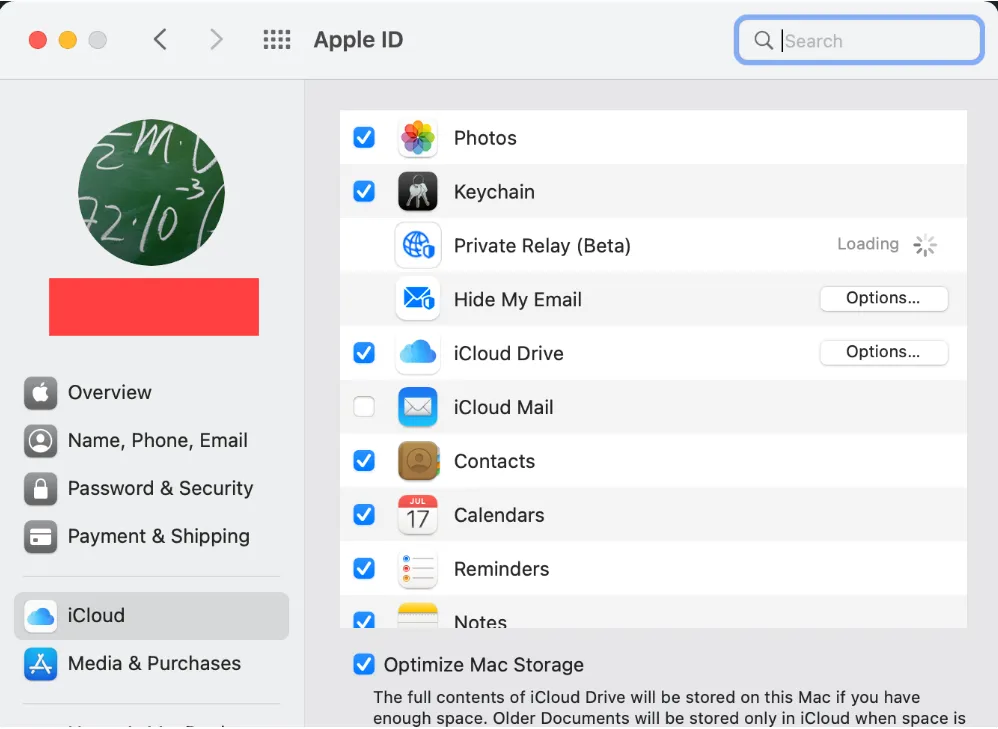The image size is (998, 729).
Task: Click the iCloud Drive cloud icon
Action: coord(418,353)
